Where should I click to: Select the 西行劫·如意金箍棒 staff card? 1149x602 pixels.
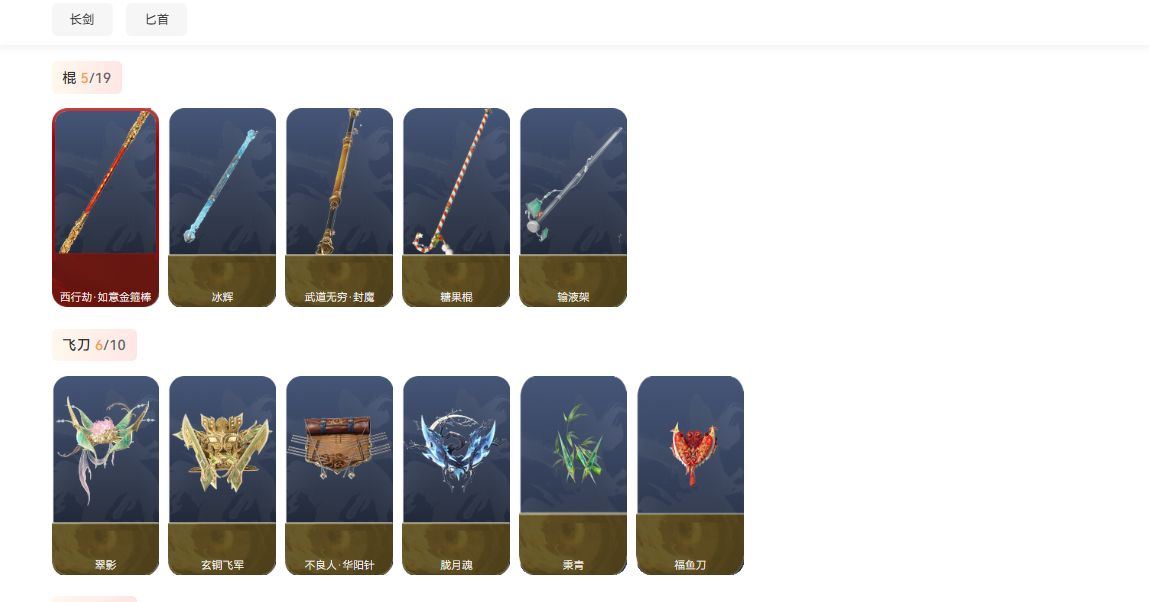pos(106,207)
